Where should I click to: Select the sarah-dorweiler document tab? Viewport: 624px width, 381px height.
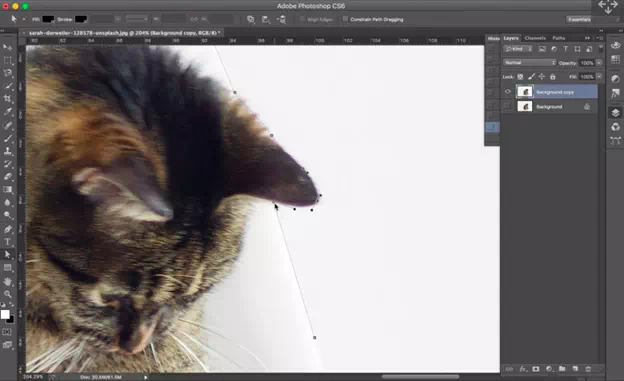124,33
